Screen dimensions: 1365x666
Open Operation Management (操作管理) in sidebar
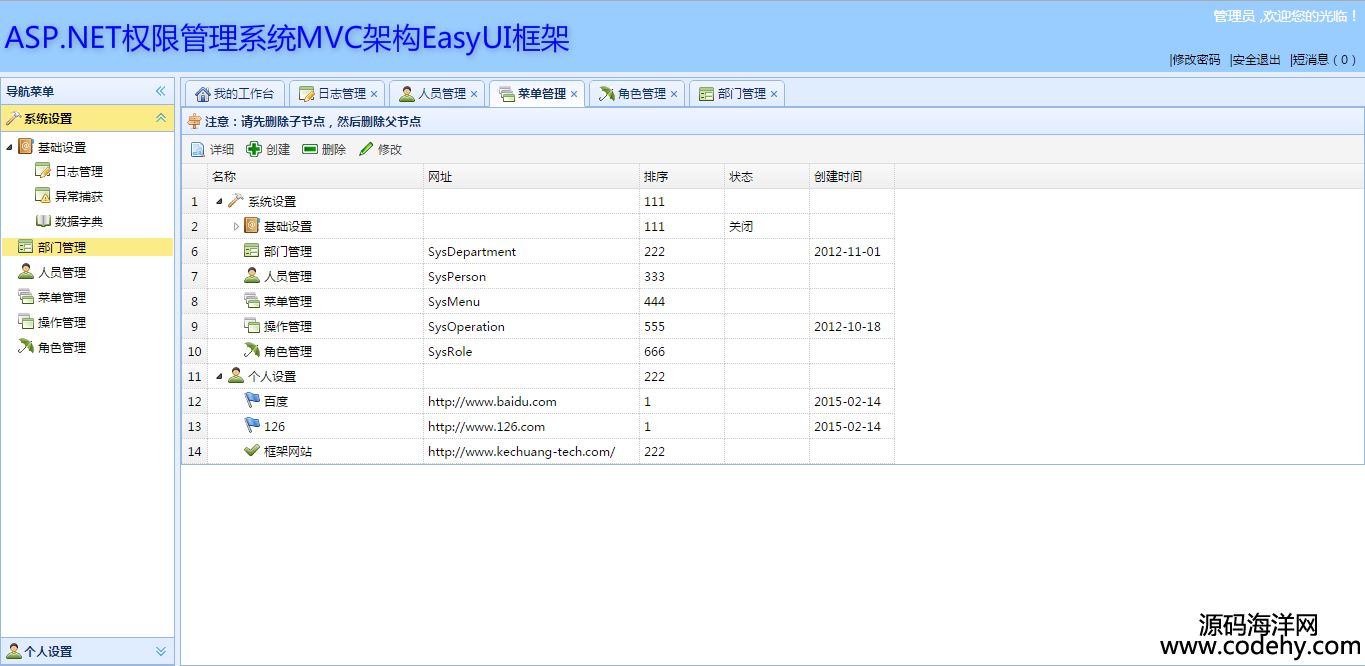pyautogui.click(x=61, y=323)
